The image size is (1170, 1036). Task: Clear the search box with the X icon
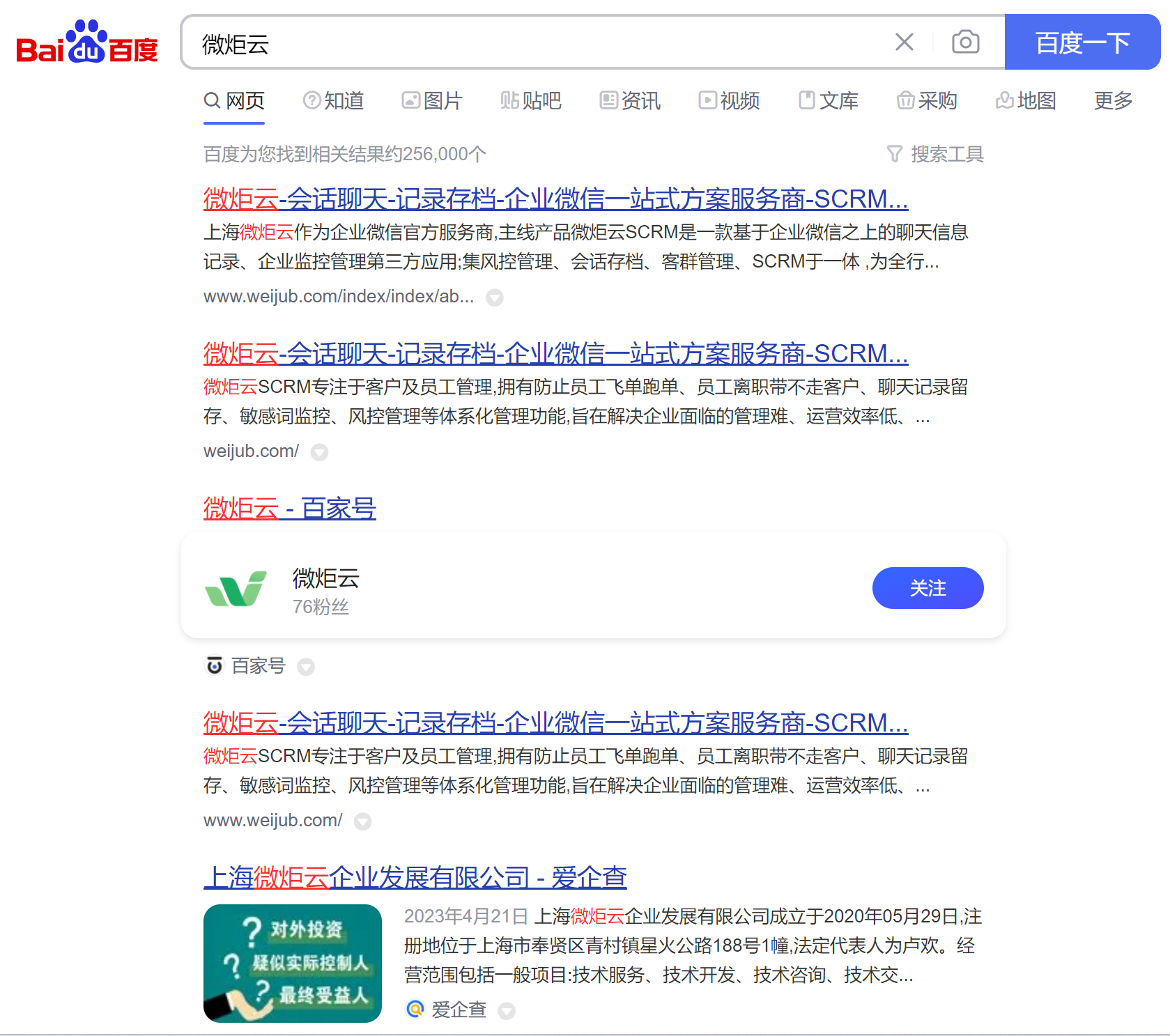905,42
